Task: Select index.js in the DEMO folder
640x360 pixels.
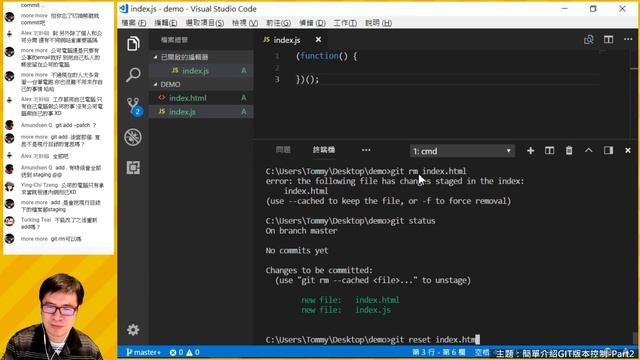Action: pos(201,111)
